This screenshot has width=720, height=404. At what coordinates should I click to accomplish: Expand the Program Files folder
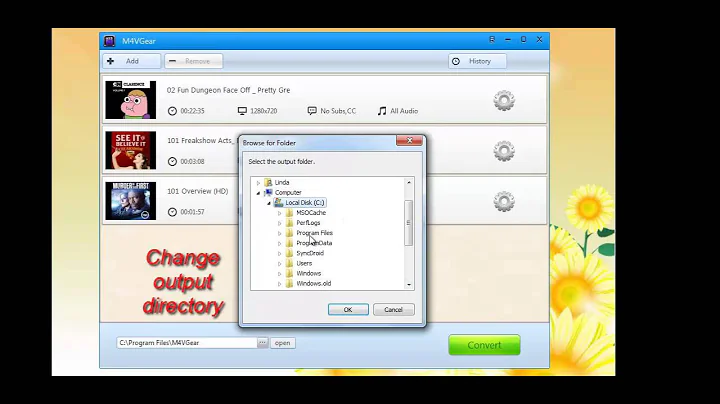279,233
